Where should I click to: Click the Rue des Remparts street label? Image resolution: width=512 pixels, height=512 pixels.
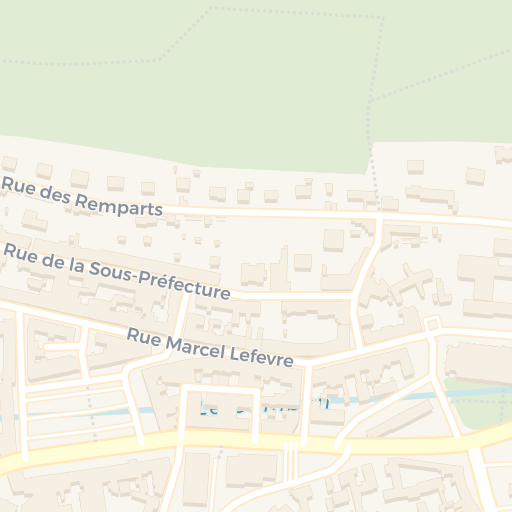(82, 197)
